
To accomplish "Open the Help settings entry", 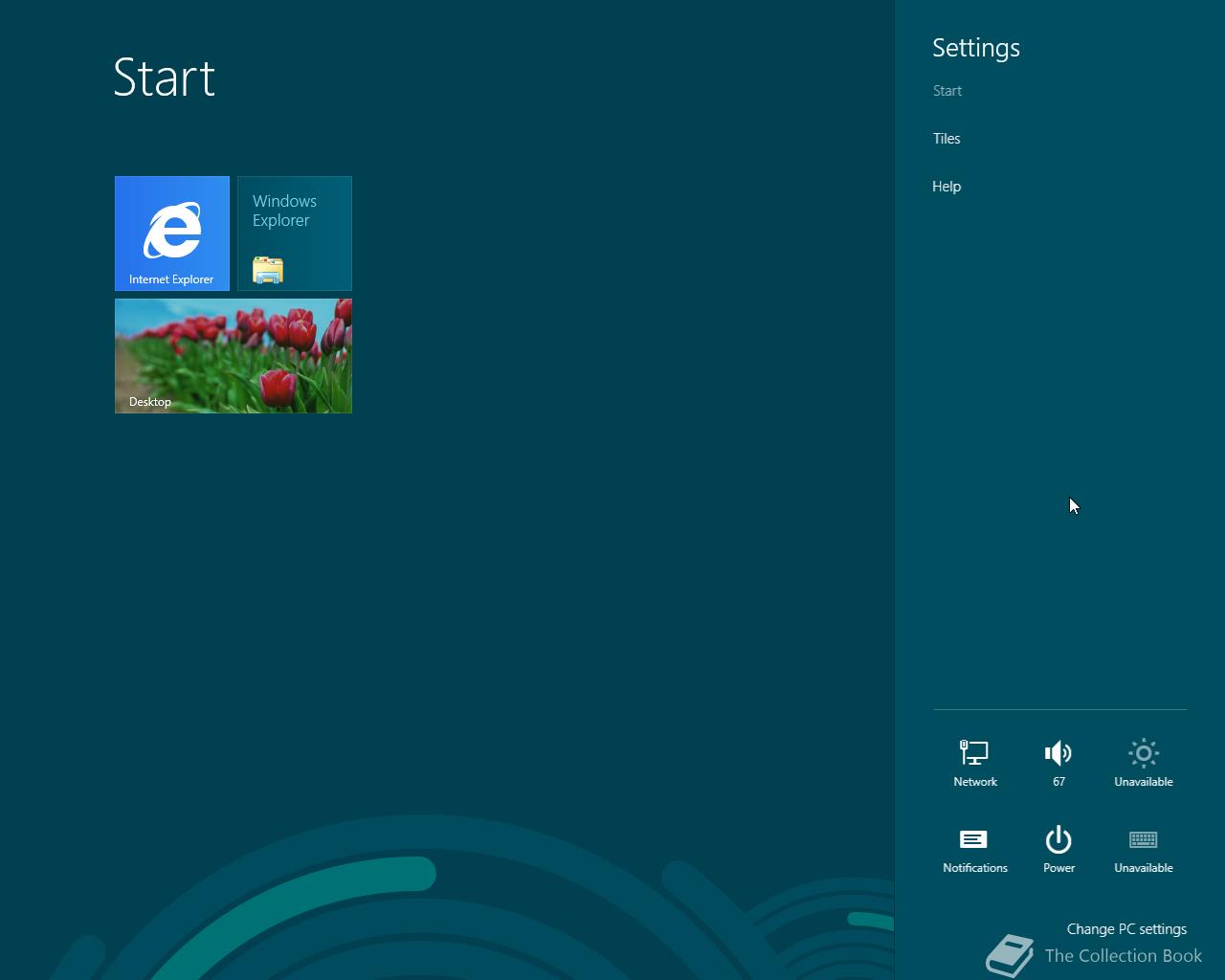I will [947, 186].
